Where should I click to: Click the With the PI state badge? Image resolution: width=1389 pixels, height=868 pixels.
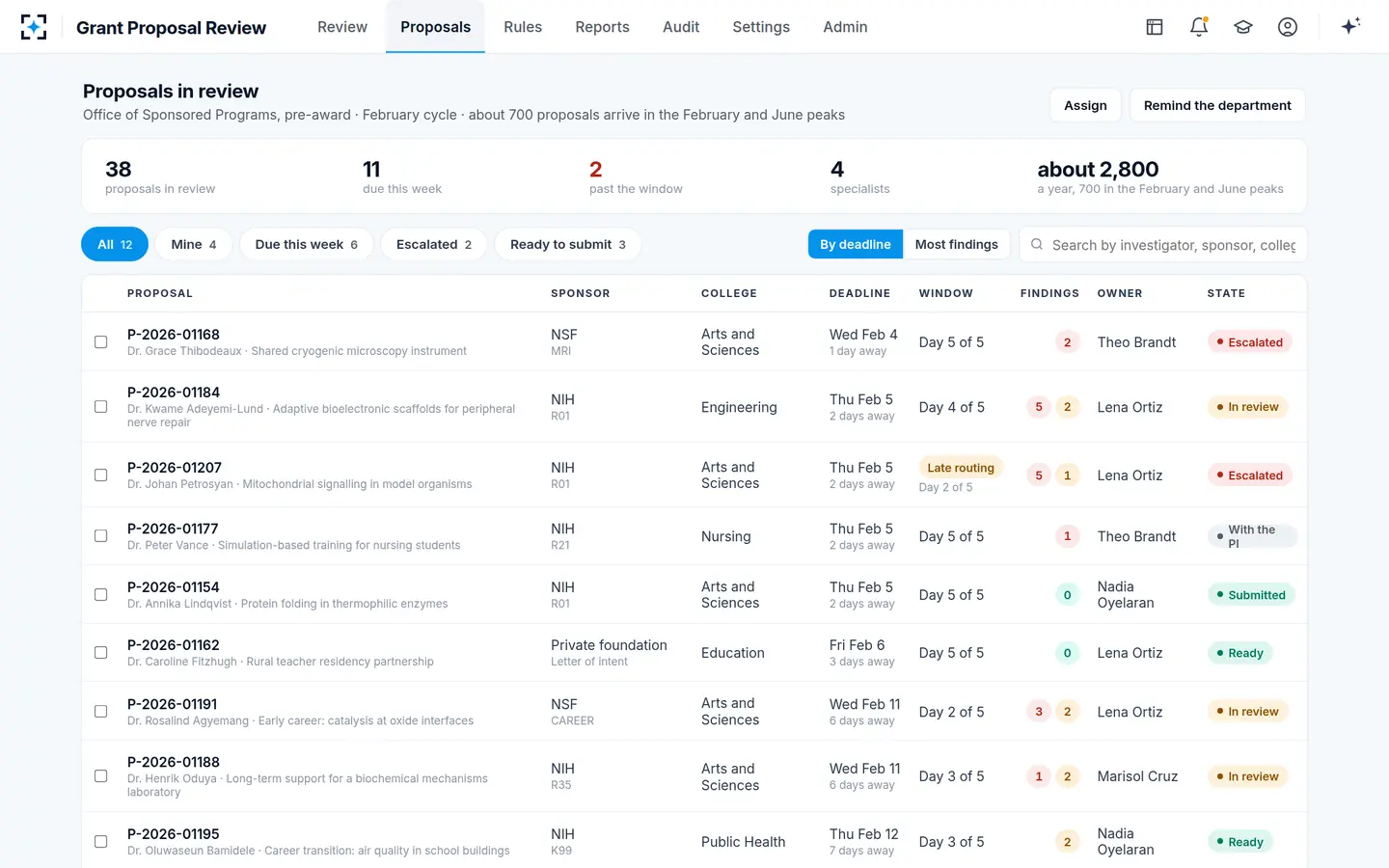(1252, 536)
